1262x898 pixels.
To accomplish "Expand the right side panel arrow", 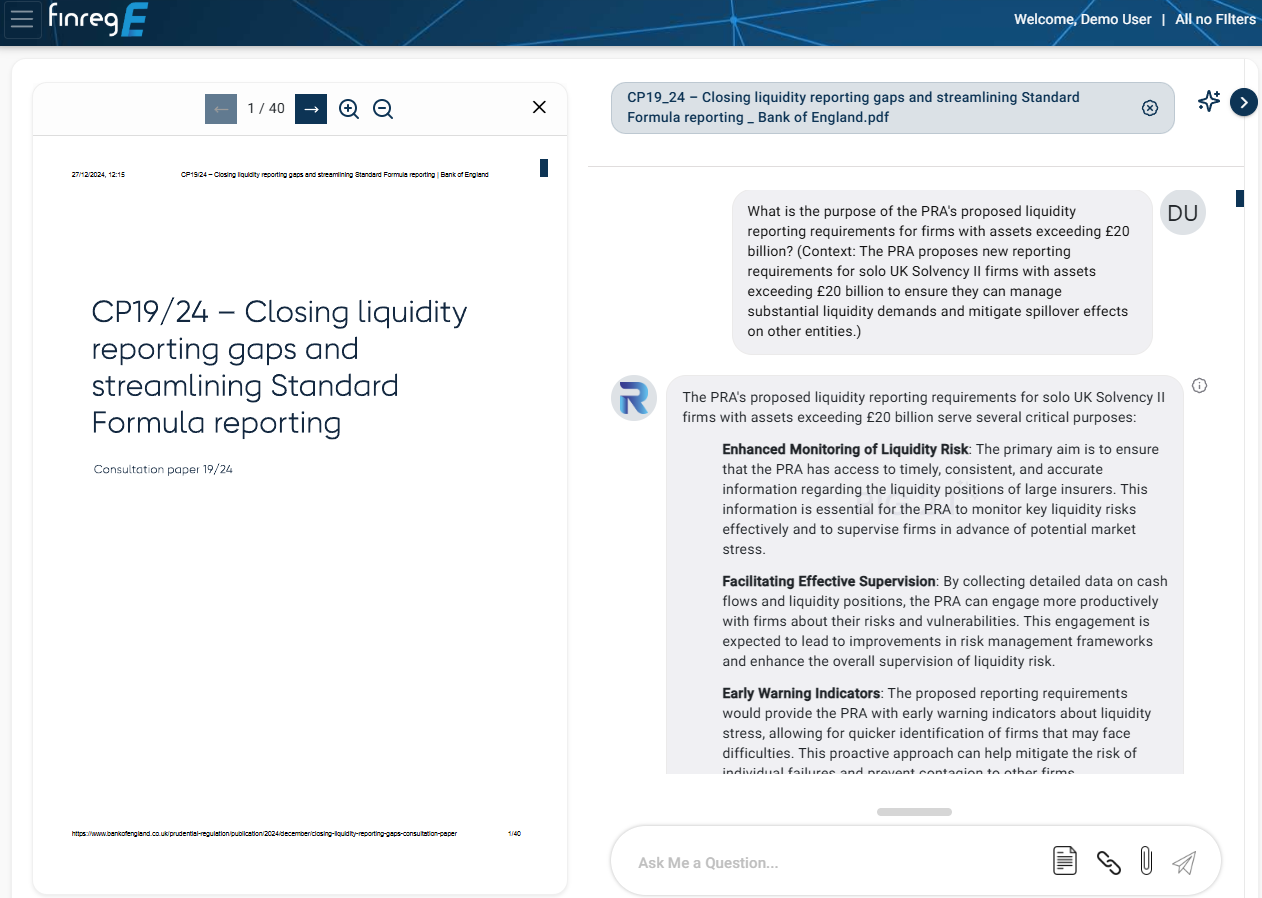I will point(1244,102).
